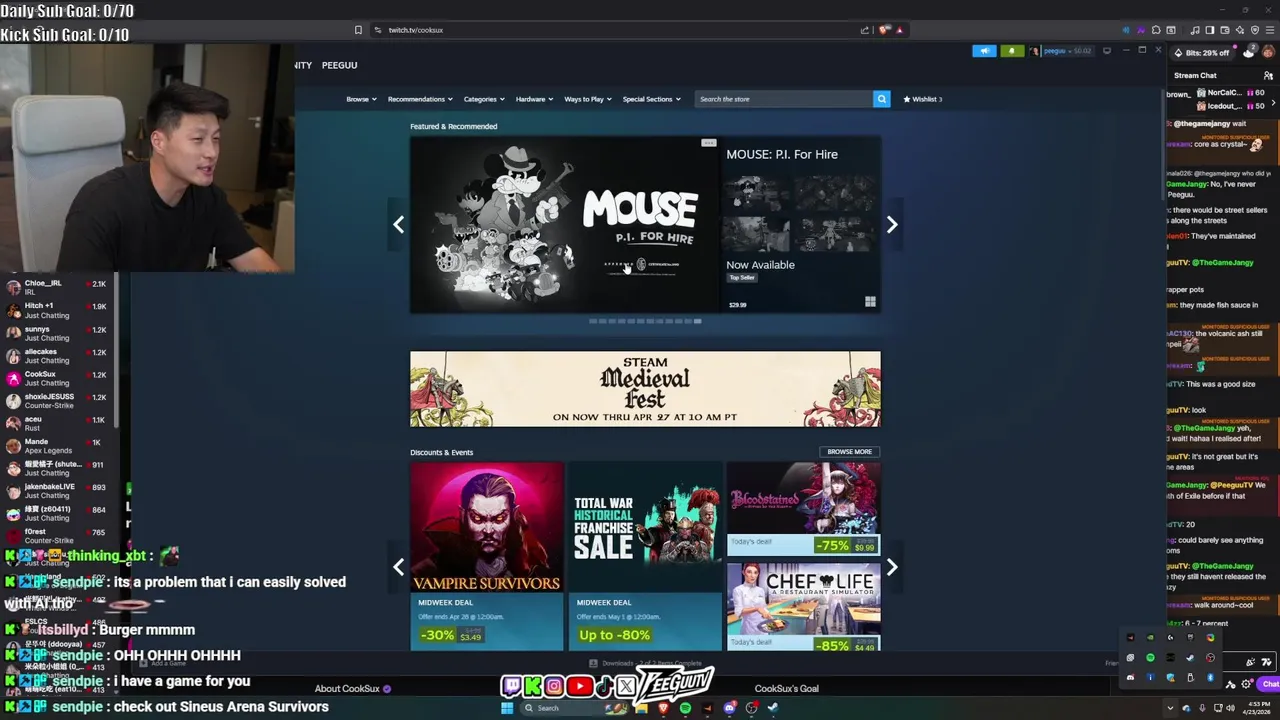Focus the Search the store input
The image size is (1280, 720).
pyautogui.click(x=783, y=99)
